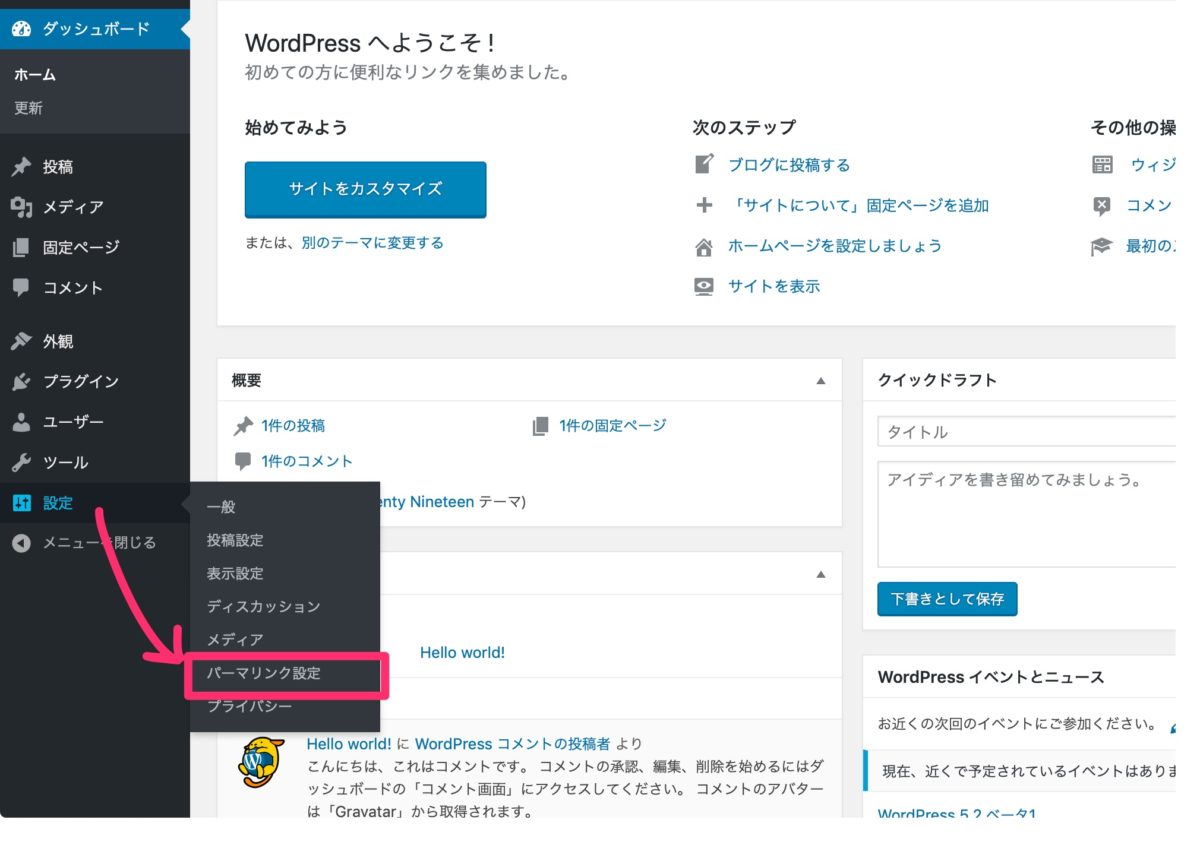This screenshot has height=842, width=1200.
Task: Click the sliders icon beside 設定
Action: [22, 503]
